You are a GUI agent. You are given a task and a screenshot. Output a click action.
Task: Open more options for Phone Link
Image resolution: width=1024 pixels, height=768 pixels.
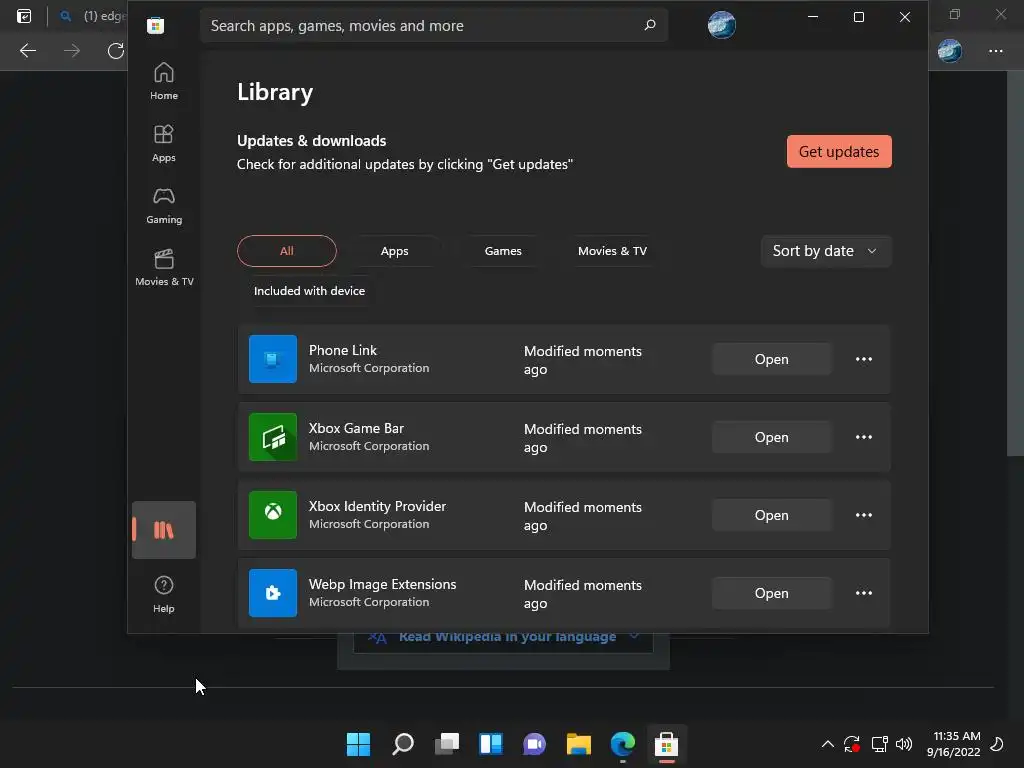tap(863, 359)
